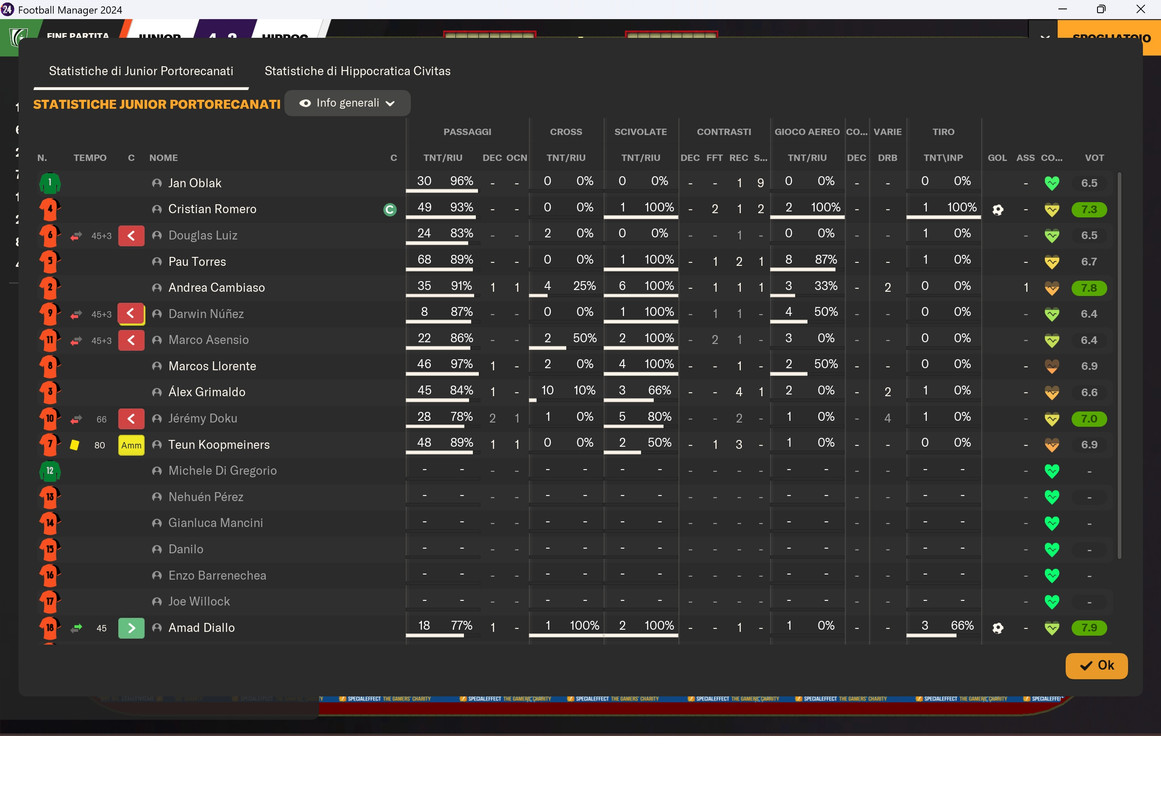Sort by TNT\INP shooting column header
This screenshot has height=800, width=1161.
[943, 158]
